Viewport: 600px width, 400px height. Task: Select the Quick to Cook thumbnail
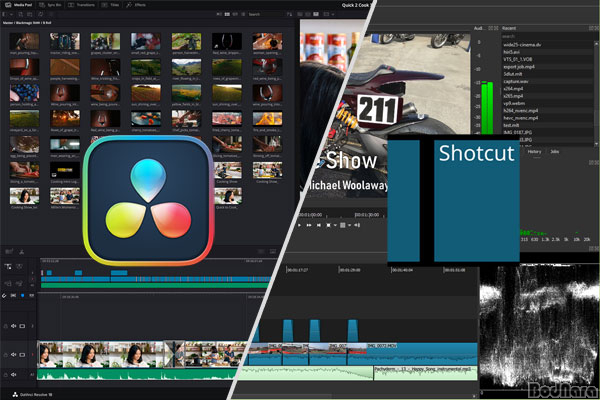(228, 196)
